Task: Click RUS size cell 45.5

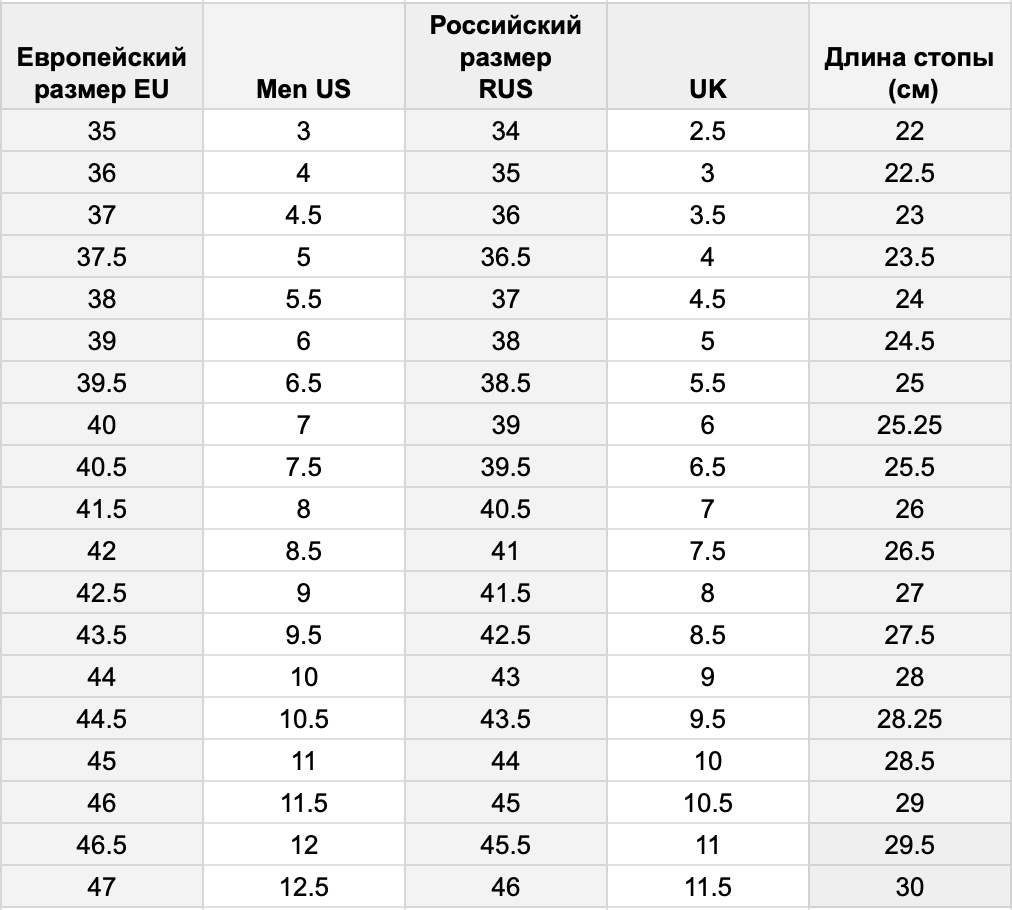Action: 506,844
